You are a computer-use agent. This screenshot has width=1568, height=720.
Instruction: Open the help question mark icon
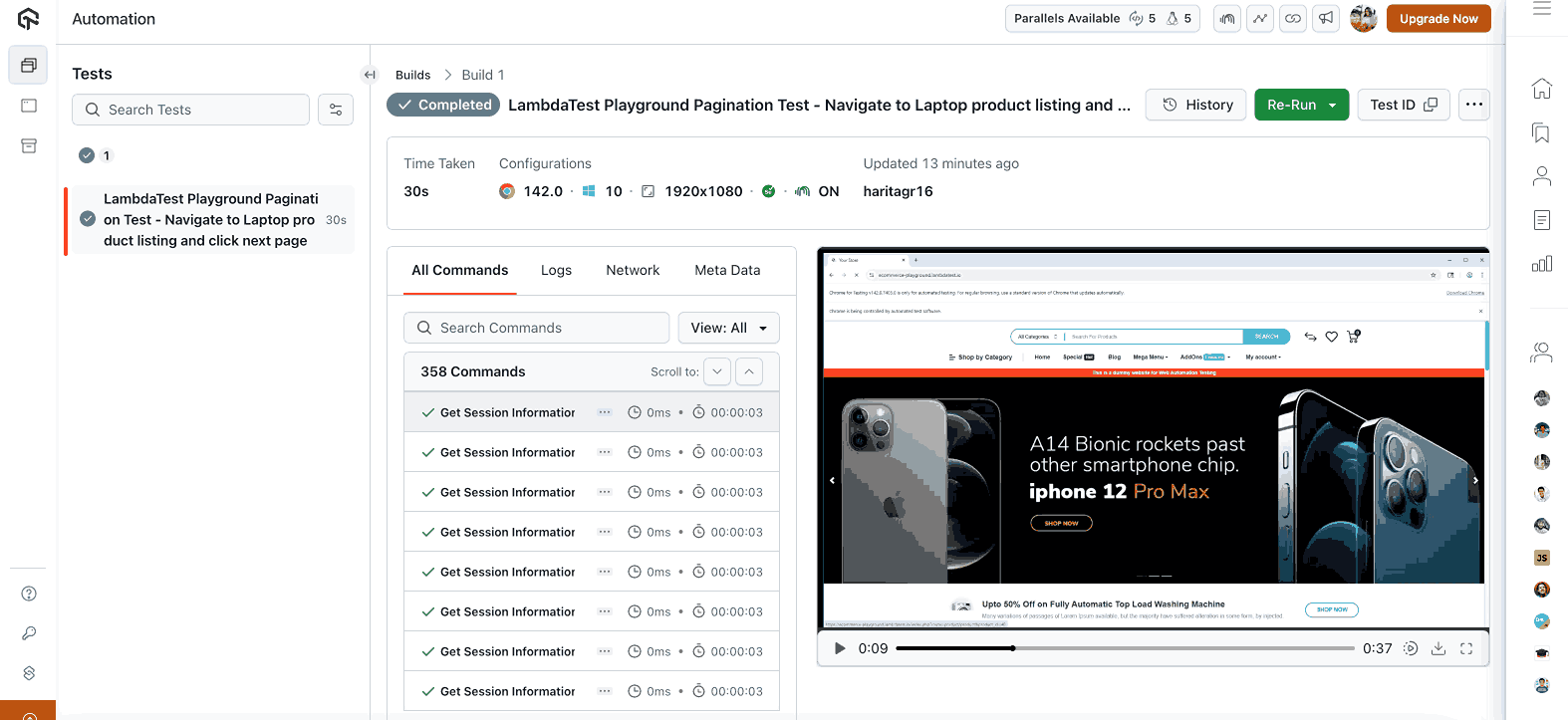pyautogui.click(x=29, y=594)
